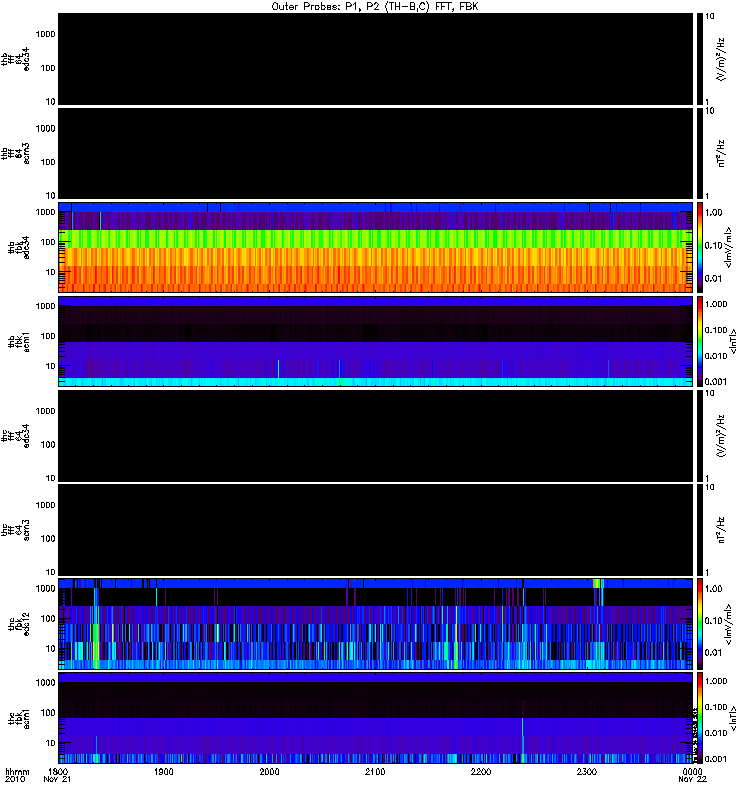
Task: Click the thb fbk edc34 rainbow color bar
Action: (x=700, y=247)
